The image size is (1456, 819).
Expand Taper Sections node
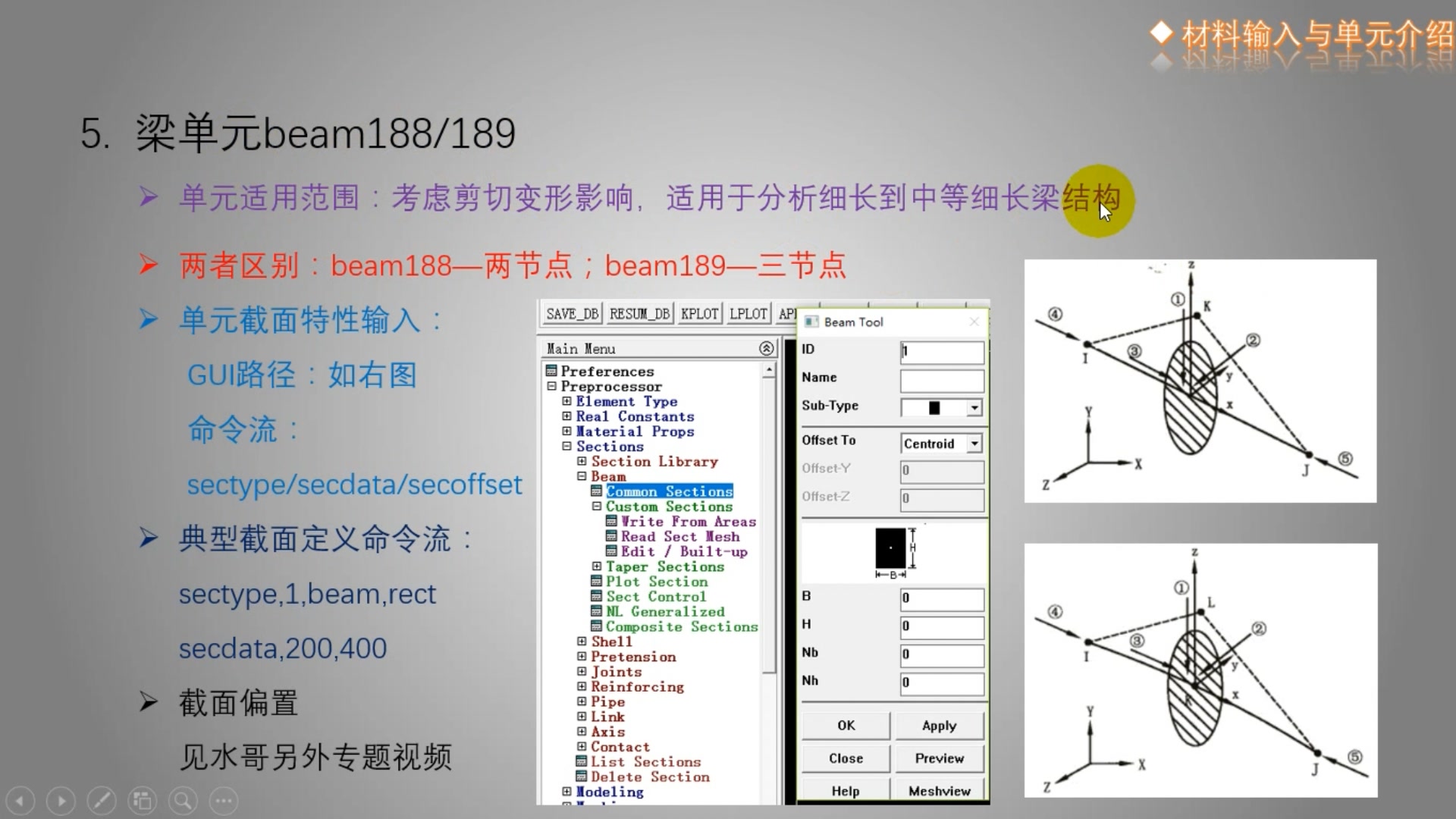[x=597, y=566]
